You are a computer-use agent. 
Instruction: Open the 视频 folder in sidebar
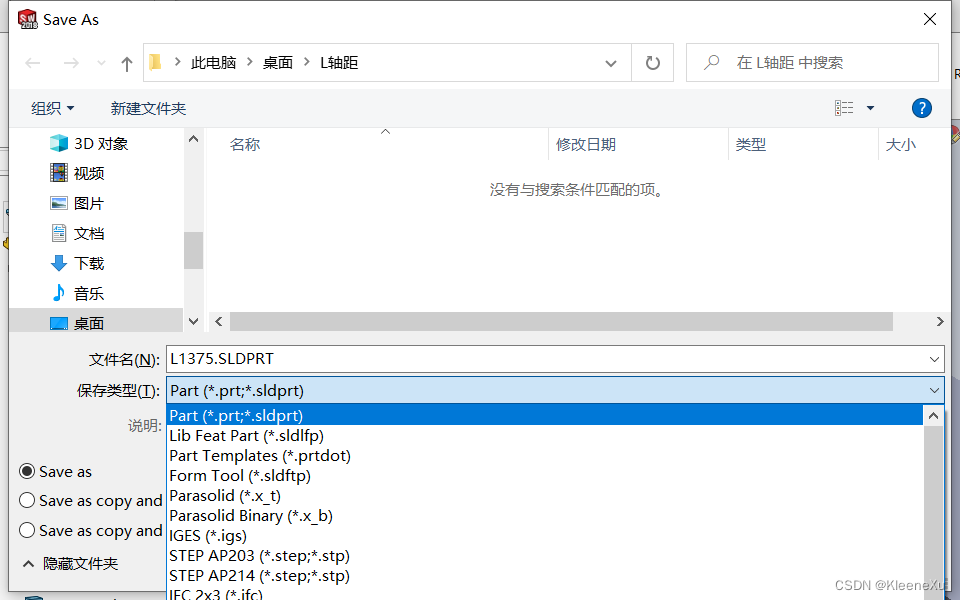coord(88,173)
